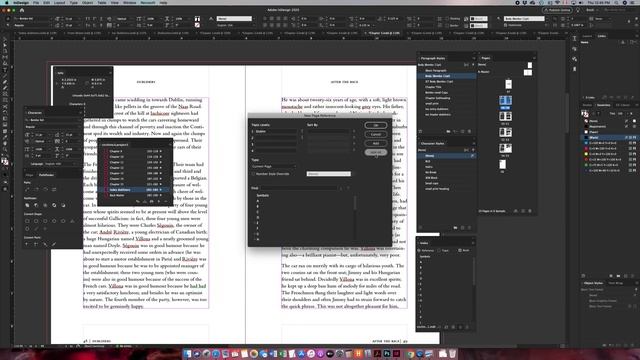Click the Pathfinder Add icon
Image resolution: width=640 pixels, height=360 pixels.
[27, 205]
